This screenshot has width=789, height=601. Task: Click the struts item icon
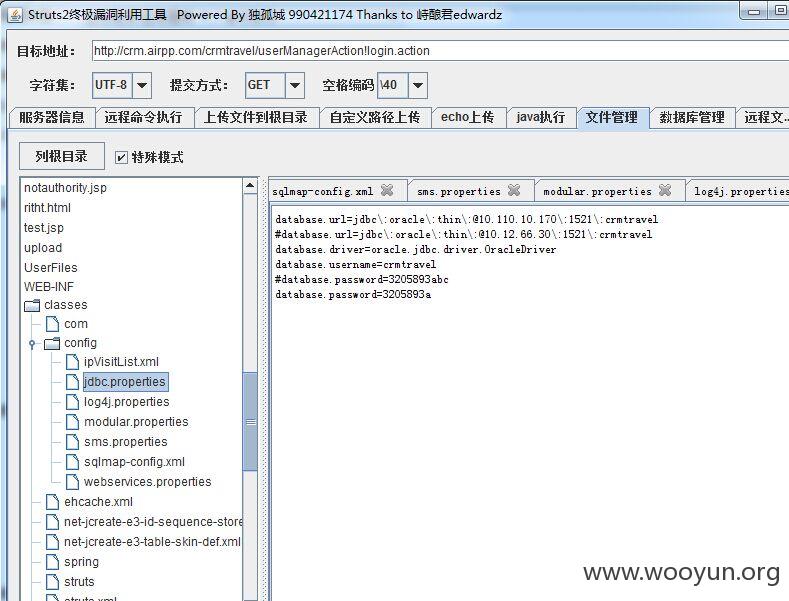pyautogui.click(x=52, y=582)
